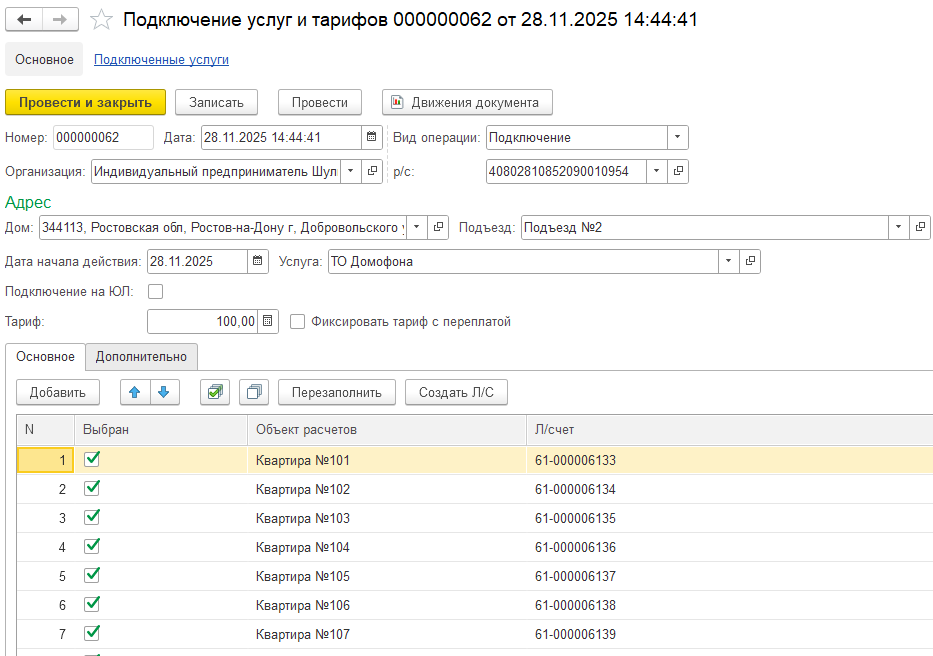Select account 61-000006138

coord(730,605)
